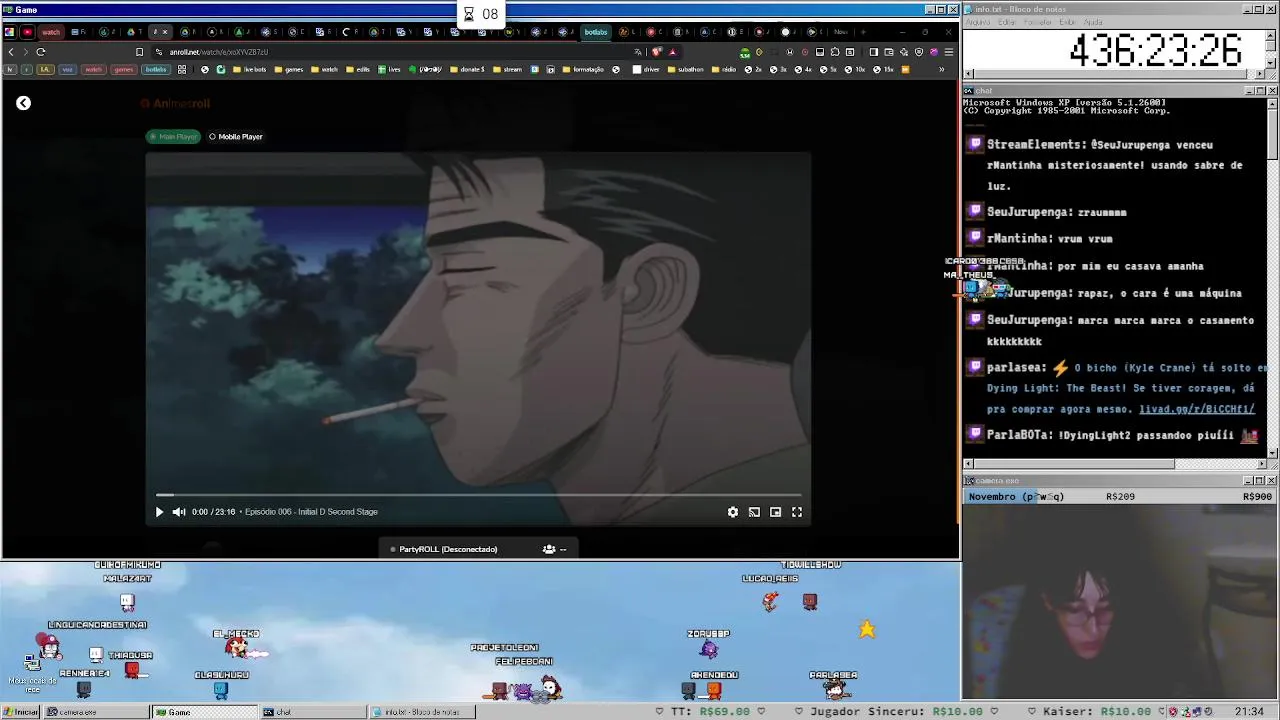Click the Brave shield icon
The image size is (1280, 720).
(x=657, y=52)
